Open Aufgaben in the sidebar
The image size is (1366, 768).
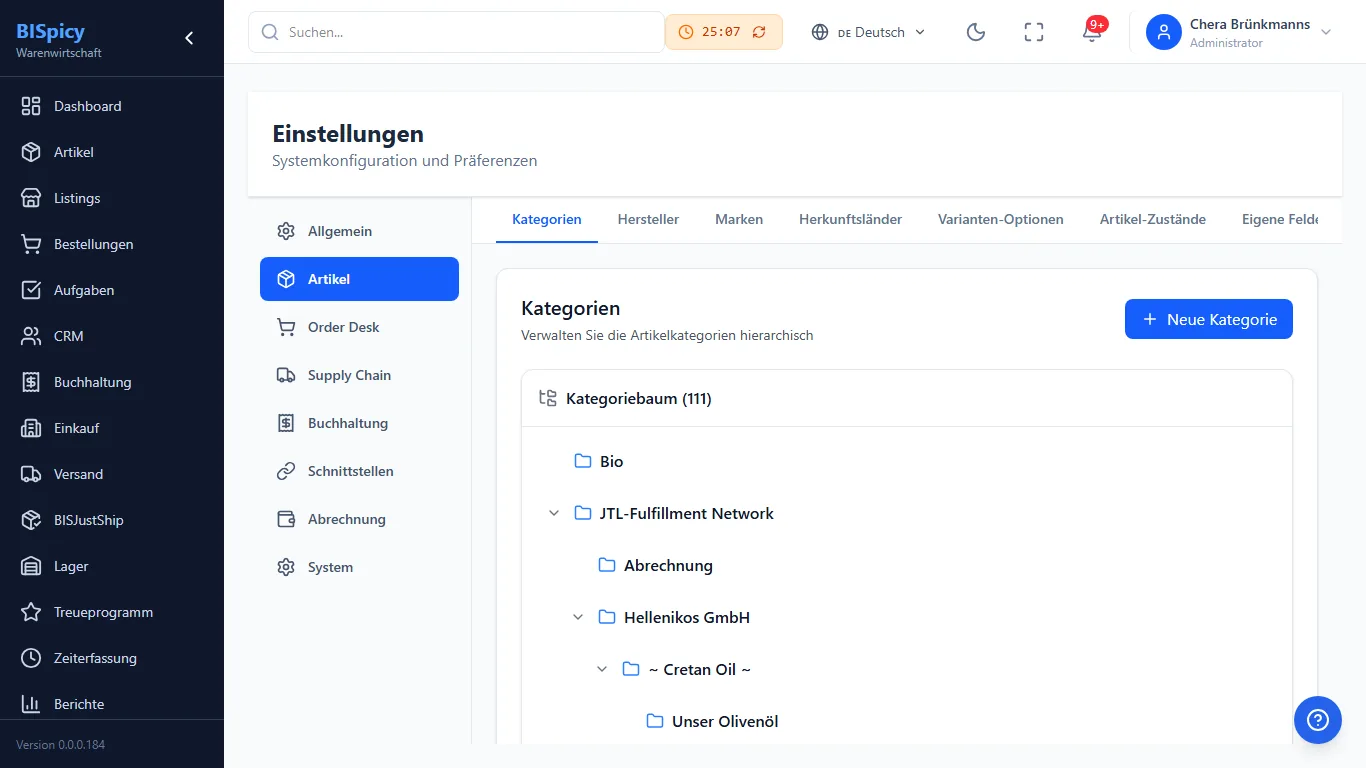coord(112,290)
